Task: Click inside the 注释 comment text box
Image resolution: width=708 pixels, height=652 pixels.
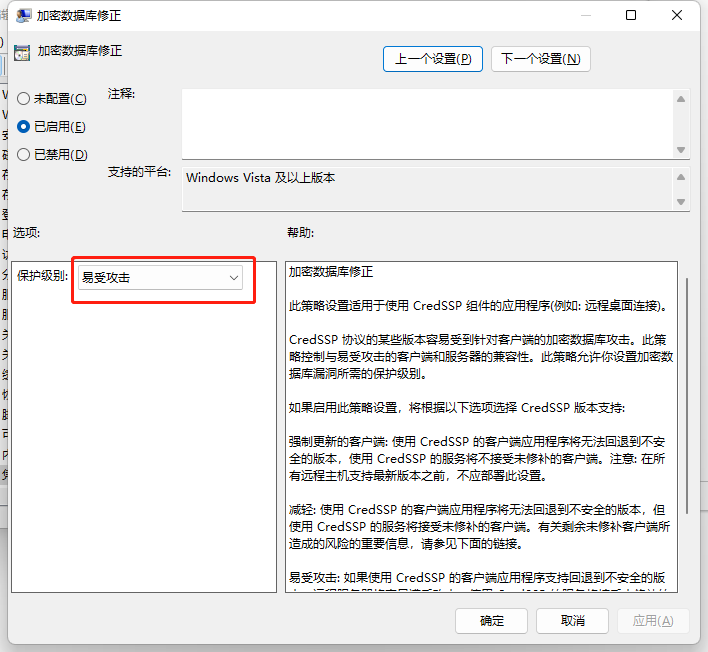Action: pyautogui.click(x=425, y=122)
